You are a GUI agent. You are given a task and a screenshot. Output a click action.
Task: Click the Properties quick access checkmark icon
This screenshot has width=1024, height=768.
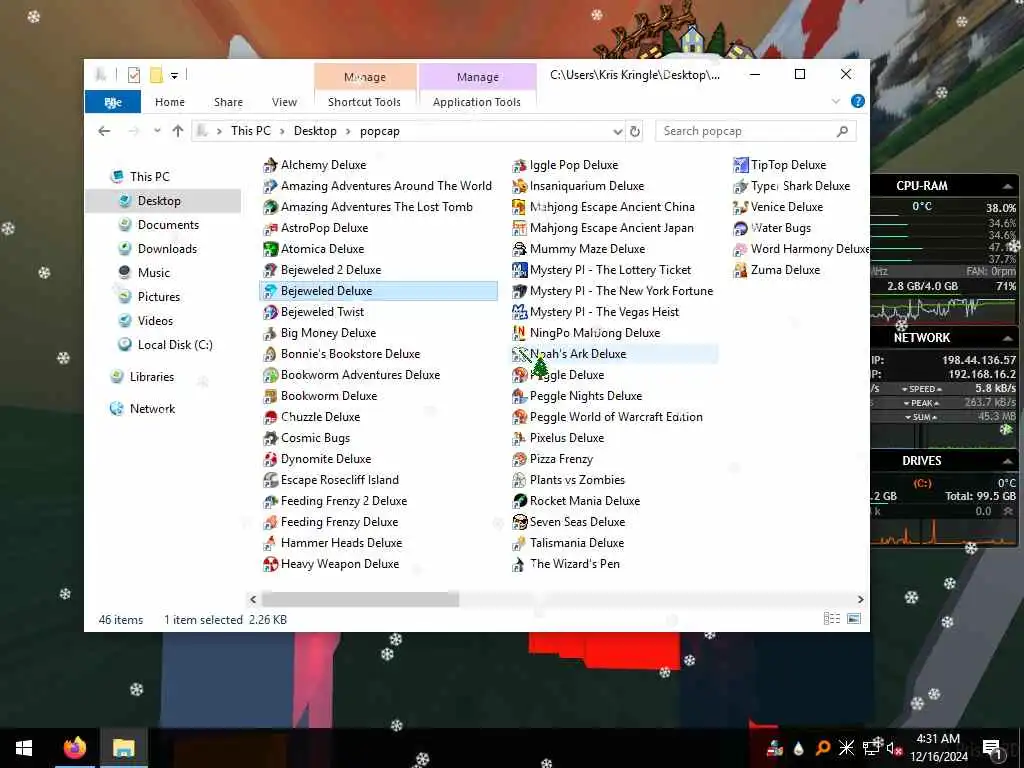(x=134, y=75)
